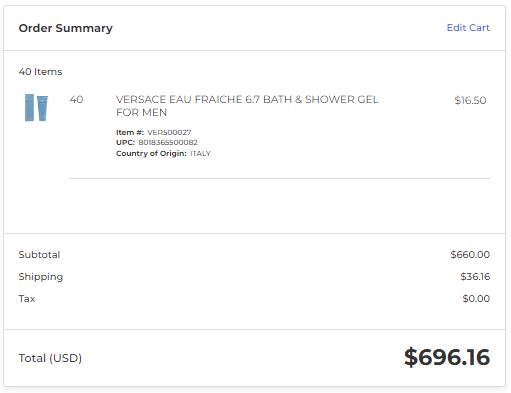Image resolution: width=511 pixels, height=393 pixels.
Task: Click the $36.16 shipping cost
Action: pos(475,277)
